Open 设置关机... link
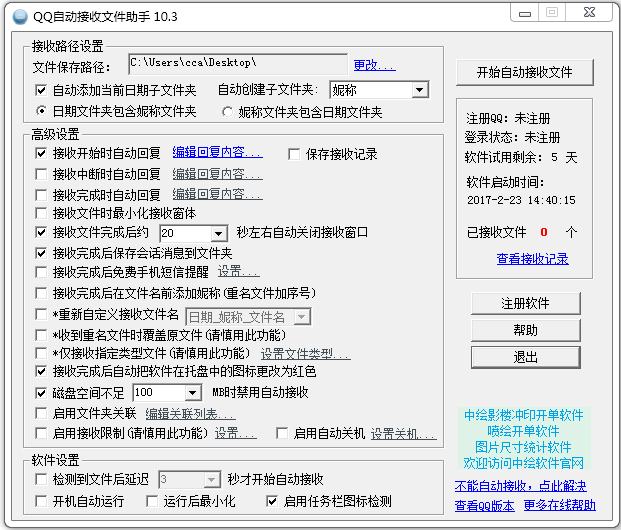621x530 pixels. pos(404,434)
